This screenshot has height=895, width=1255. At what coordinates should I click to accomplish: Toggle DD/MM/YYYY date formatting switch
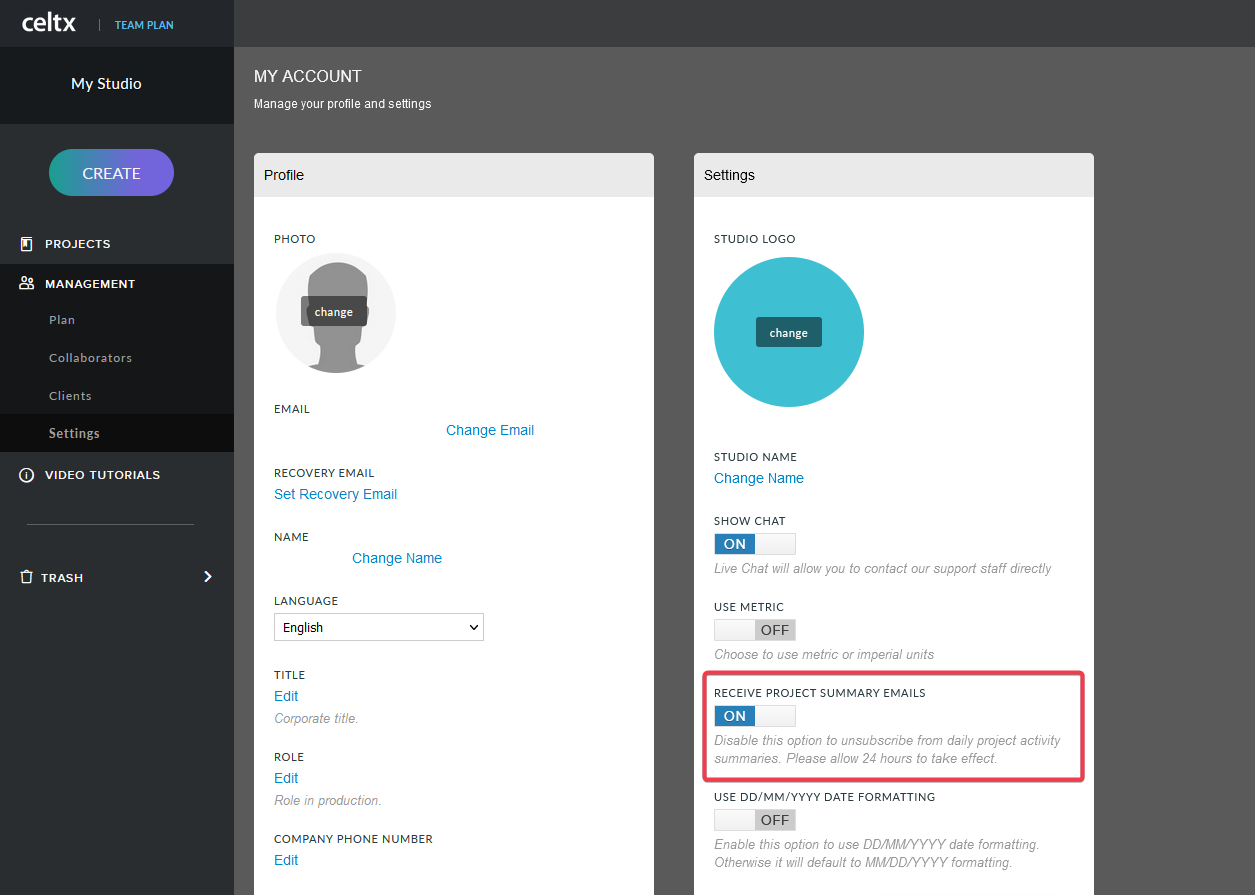pyautogui.click(x=755, y=820)
